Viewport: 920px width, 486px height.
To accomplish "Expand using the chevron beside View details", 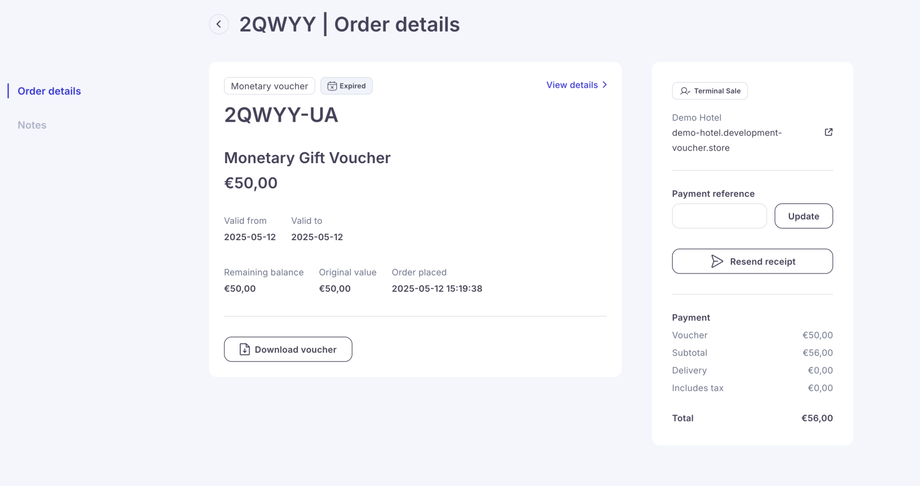I will click(605, 85).
